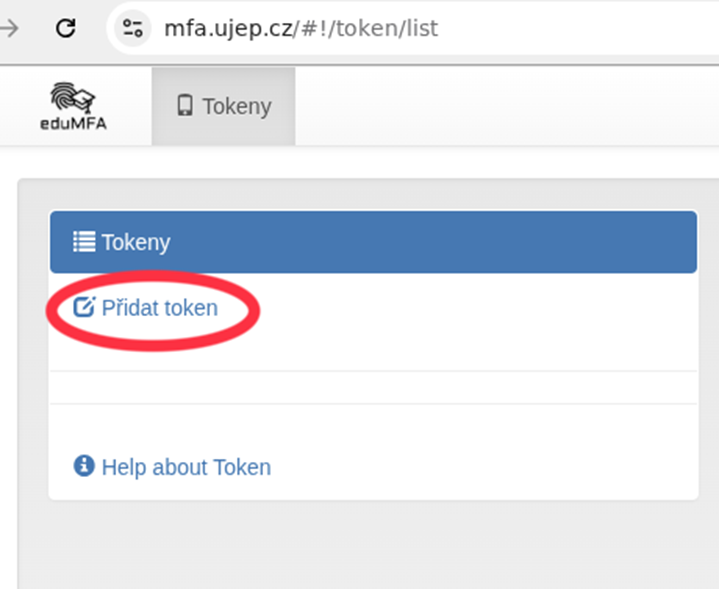
Task: Click the token/list path in the URL
Action: pos(387,27)
